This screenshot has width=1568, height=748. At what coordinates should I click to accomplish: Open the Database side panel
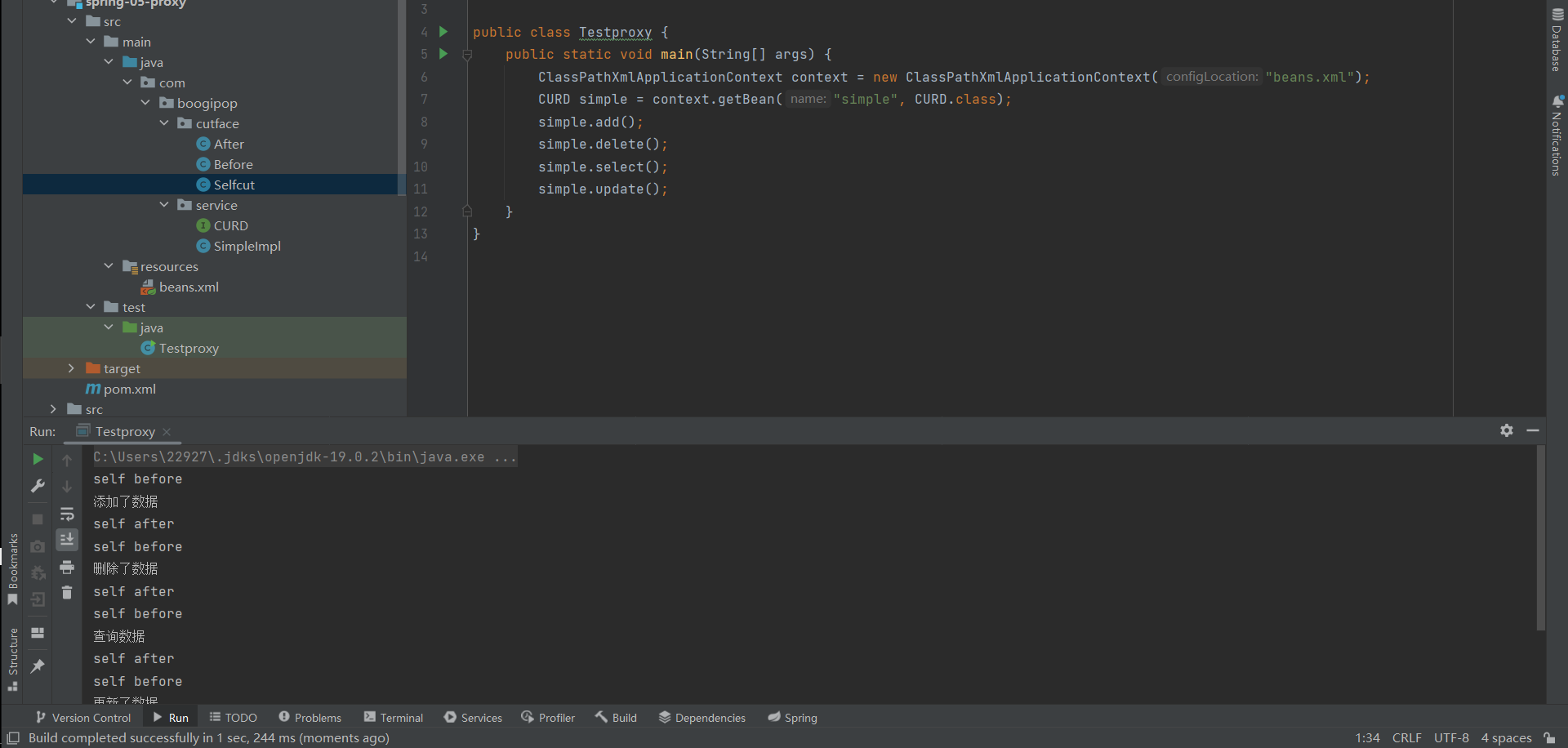1557,39
